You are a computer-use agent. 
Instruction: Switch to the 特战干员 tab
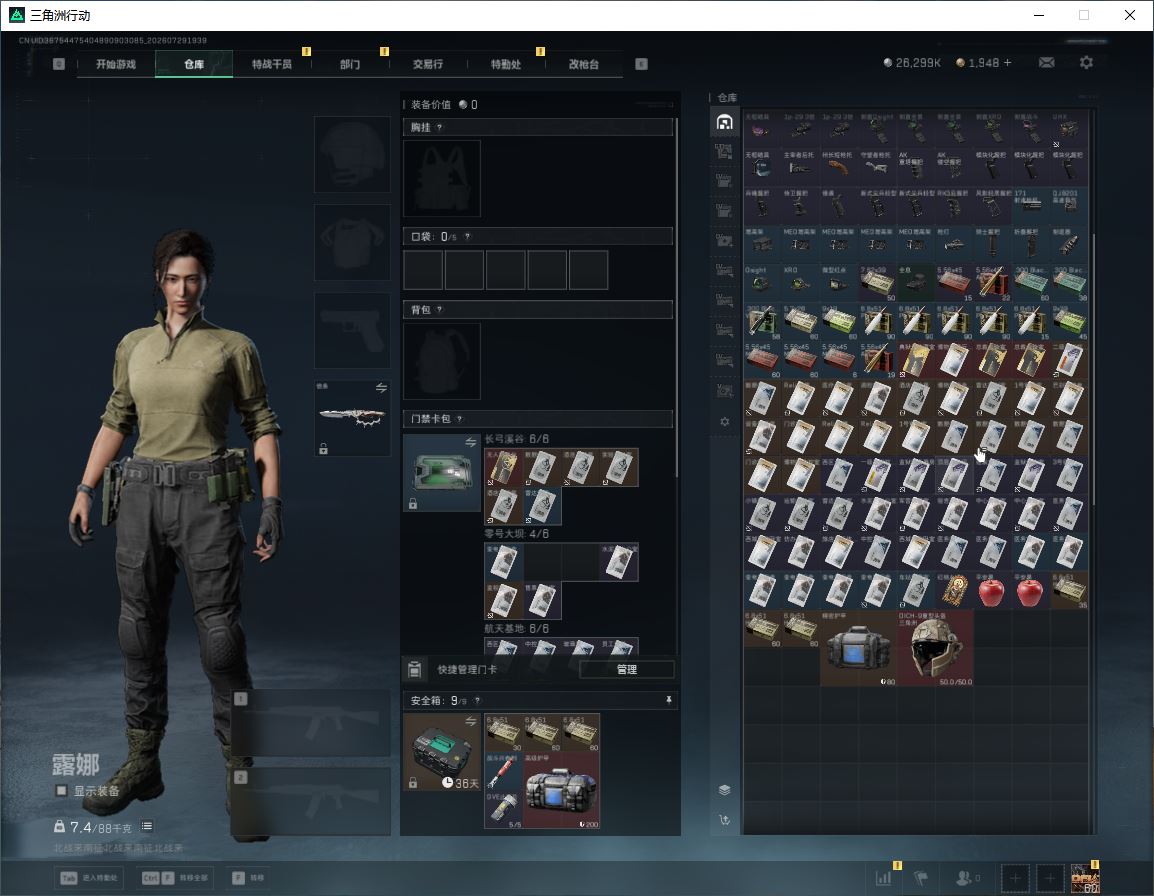(272, 64)
